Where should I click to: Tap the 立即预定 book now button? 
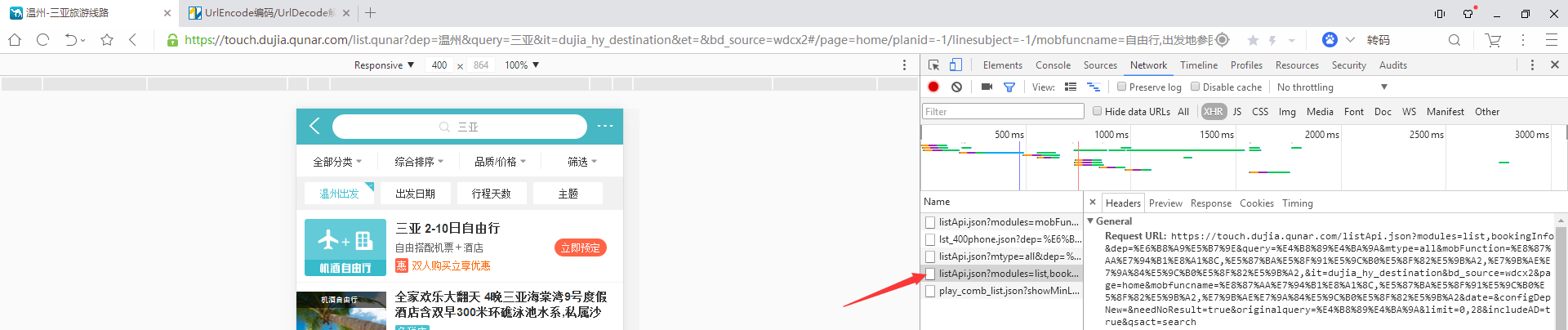[x=581, y=247]
